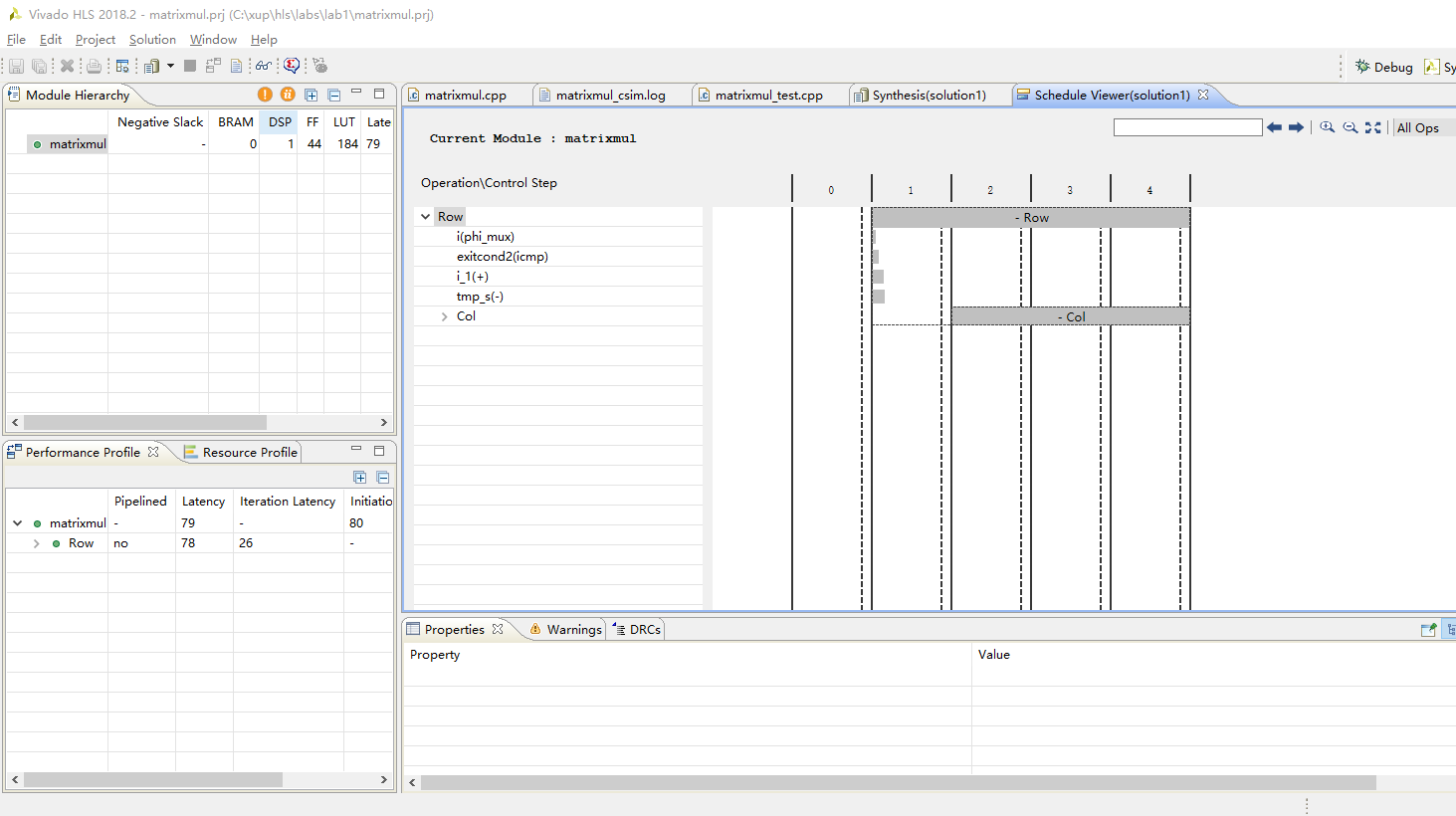This screenshot has height=816, width=1456.
Task: Click the back arrow in Schedule Viewer
Action: coord(1274,127)
